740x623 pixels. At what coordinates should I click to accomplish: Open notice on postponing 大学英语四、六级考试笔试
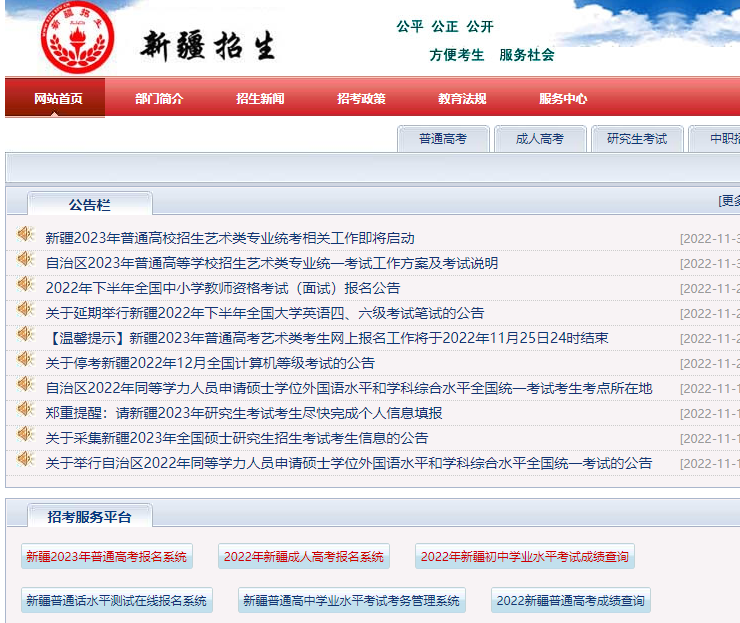click(265, 313)
